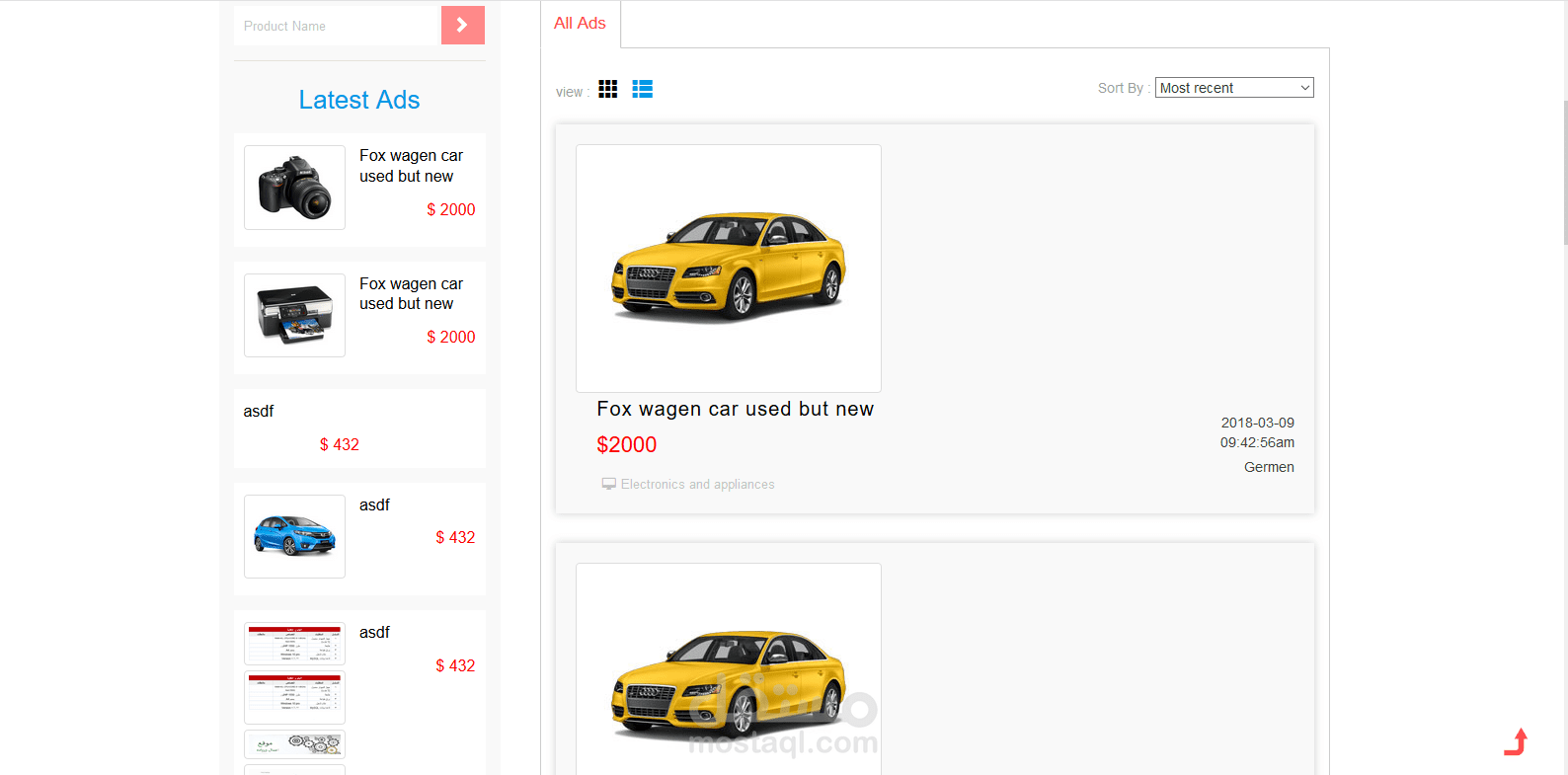Screen dimensions: 1568x775
Task: Click the 'asdf' ad without an image
Action: point(259,412)
